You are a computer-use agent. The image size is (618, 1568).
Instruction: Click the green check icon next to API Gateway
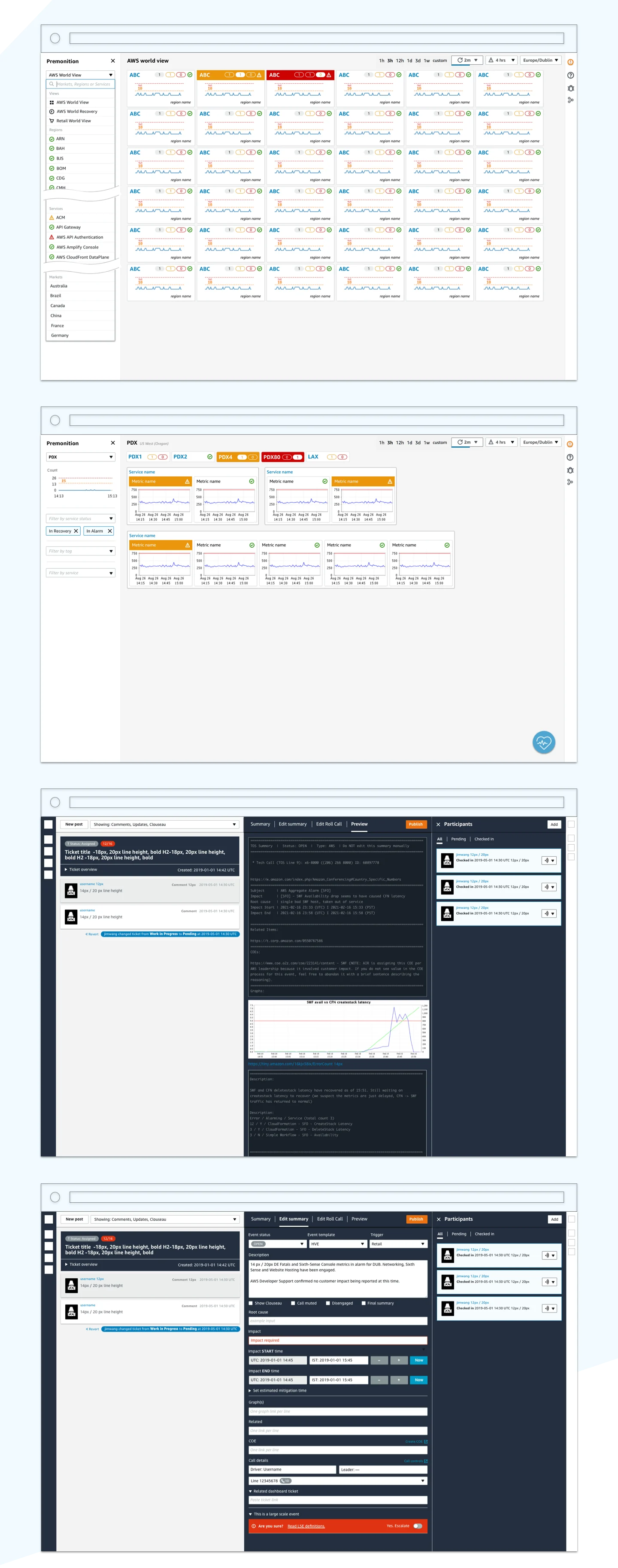tap(52, 227)
